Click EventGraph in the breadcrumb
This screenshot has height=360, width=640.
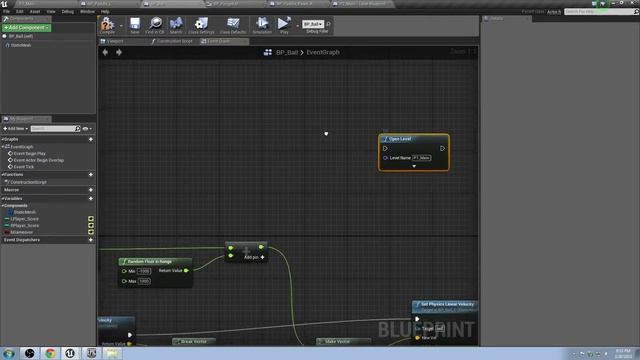coord(323,52)
